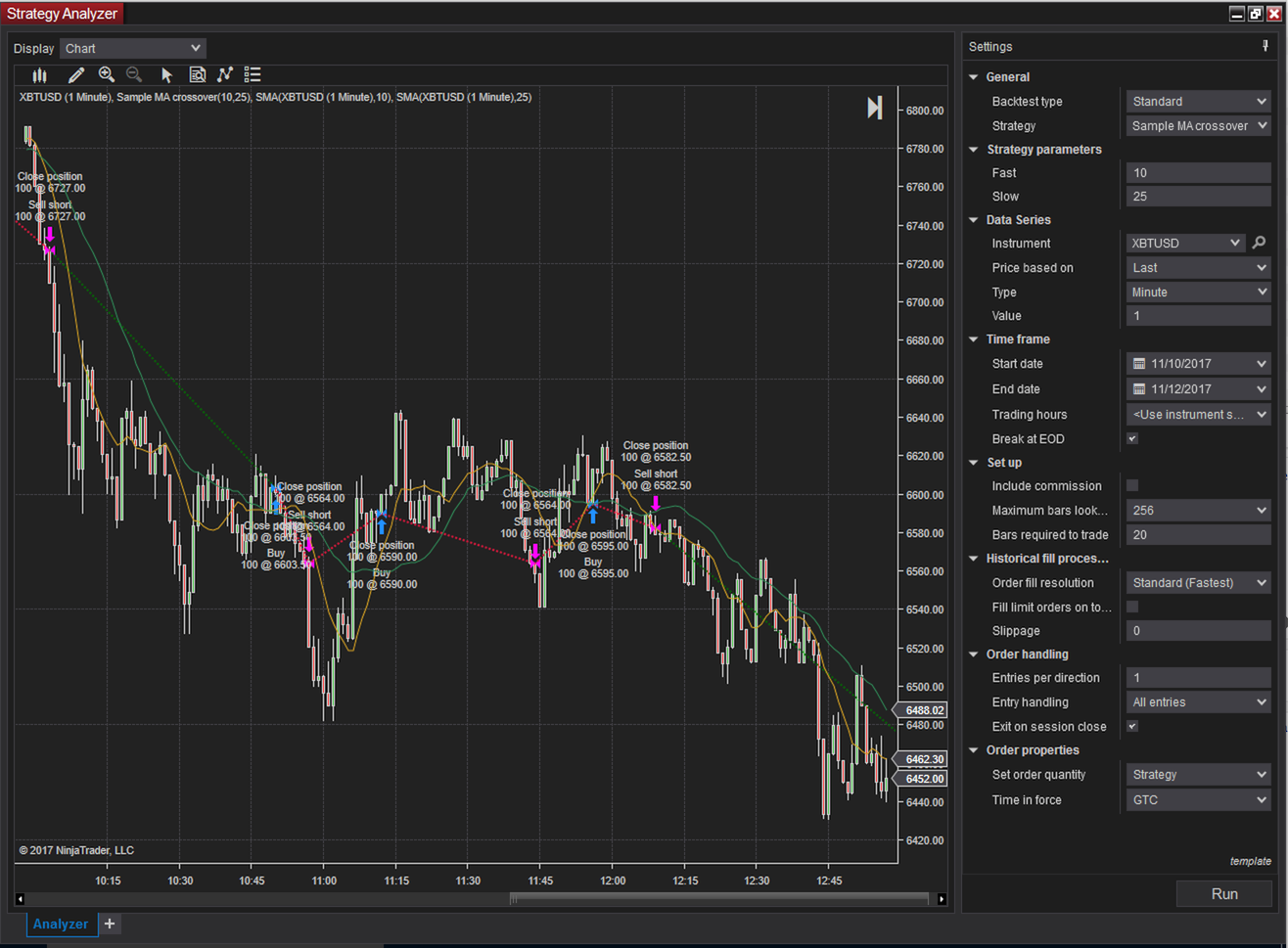Open the data box icon

coord(197,74)
